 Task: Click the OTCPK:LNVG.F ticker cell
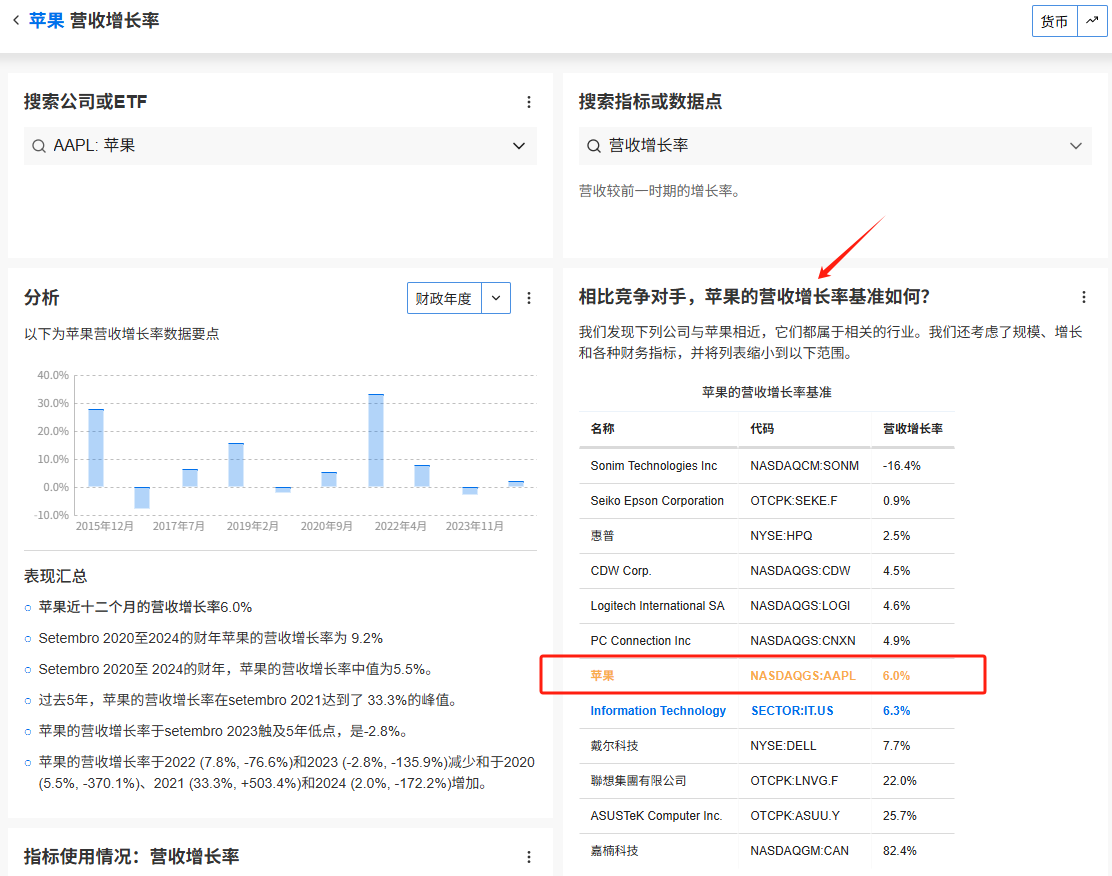click(x=794, y=781)
